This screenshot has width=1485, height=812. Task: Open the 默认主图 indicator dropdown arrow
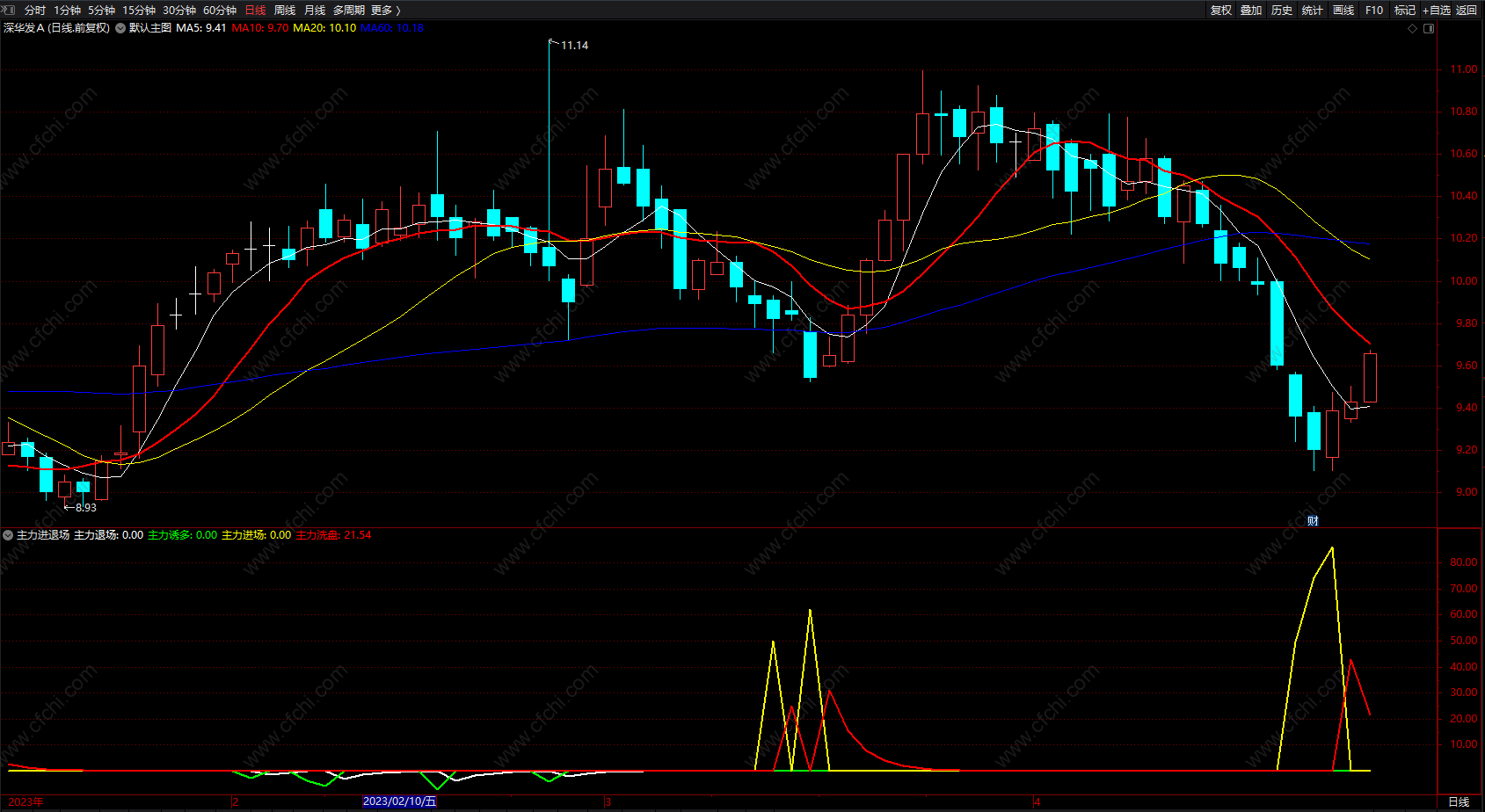click(x=120, y=28)
